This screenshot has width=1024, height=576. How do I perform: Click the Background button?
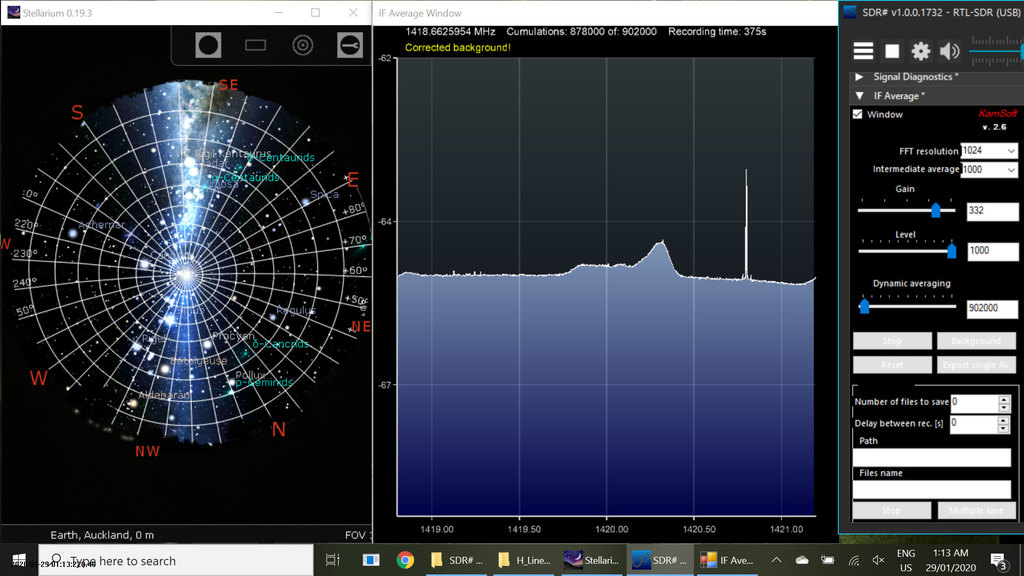click(x=976, y=341)
